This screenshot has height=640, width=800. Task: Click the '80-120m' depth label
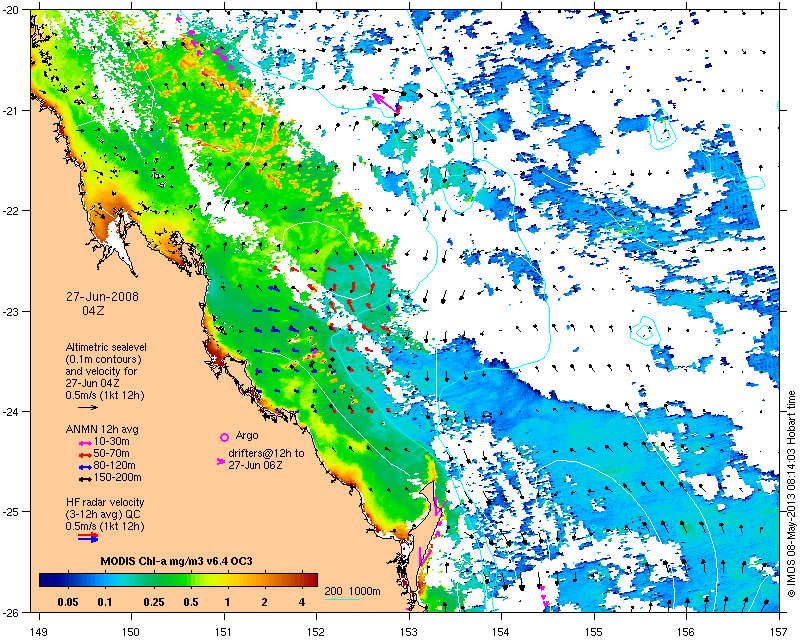pos(115,465)
